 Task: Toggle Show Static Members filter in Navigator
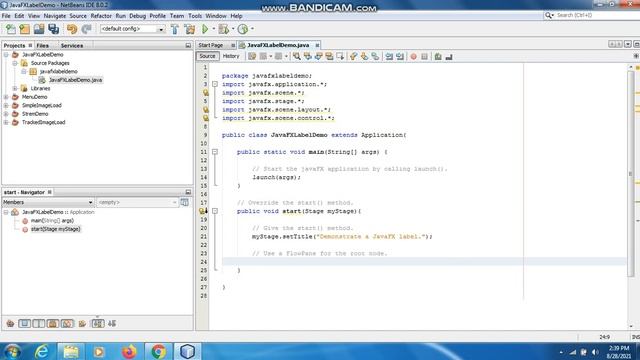coord(39,324)
